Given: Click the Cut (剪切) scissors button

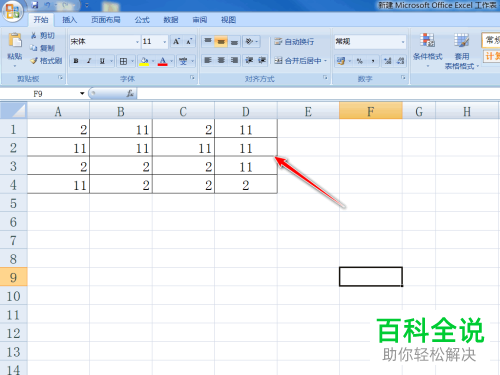Looking at the screenshot, I should click(42, 36).
